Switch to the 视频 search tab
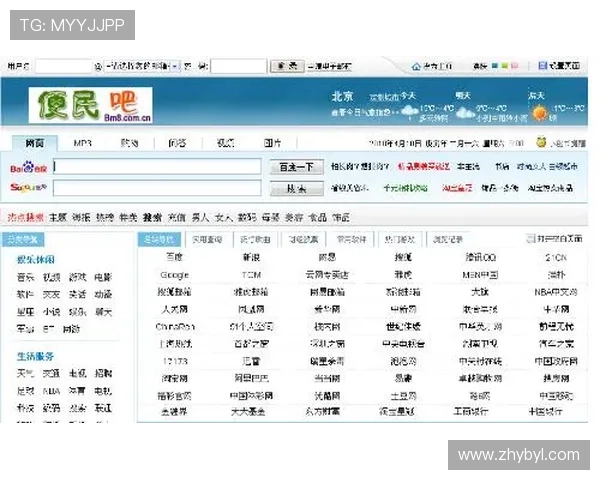The width and height of the screenshot is (600, 480). coord(225,143)
